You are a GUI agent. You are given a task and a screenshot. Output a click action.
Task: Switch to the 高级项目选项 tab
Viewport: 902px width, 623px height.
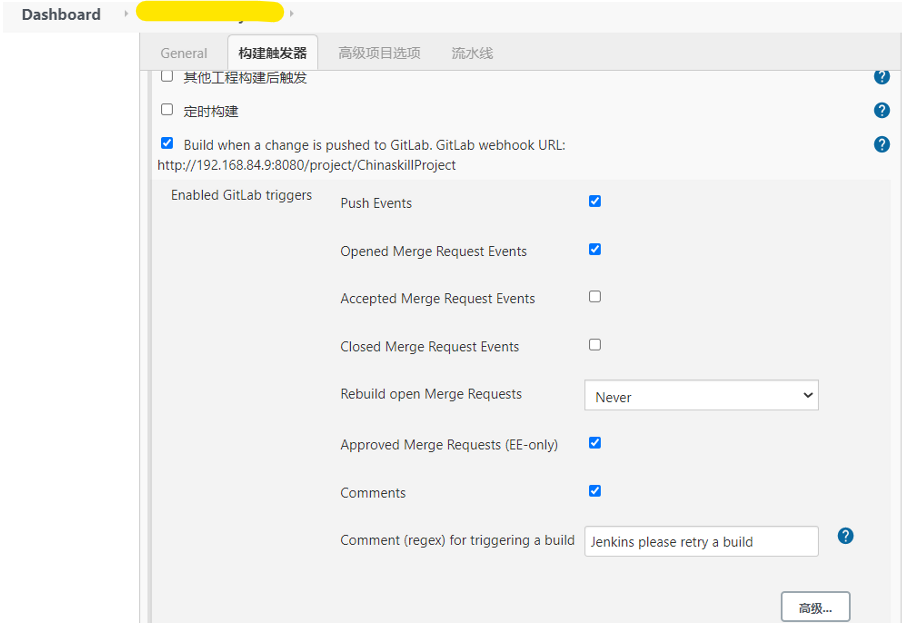[x=379, y=53]
